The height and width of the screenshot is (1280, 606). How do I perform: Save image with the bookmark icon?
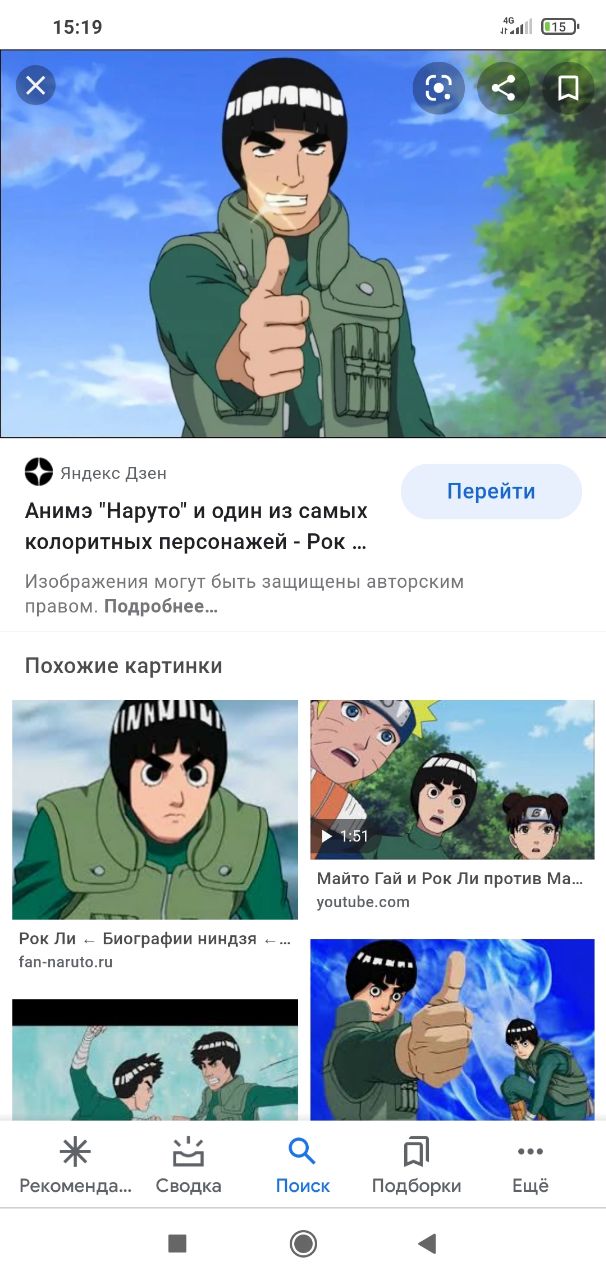point(568,88)
